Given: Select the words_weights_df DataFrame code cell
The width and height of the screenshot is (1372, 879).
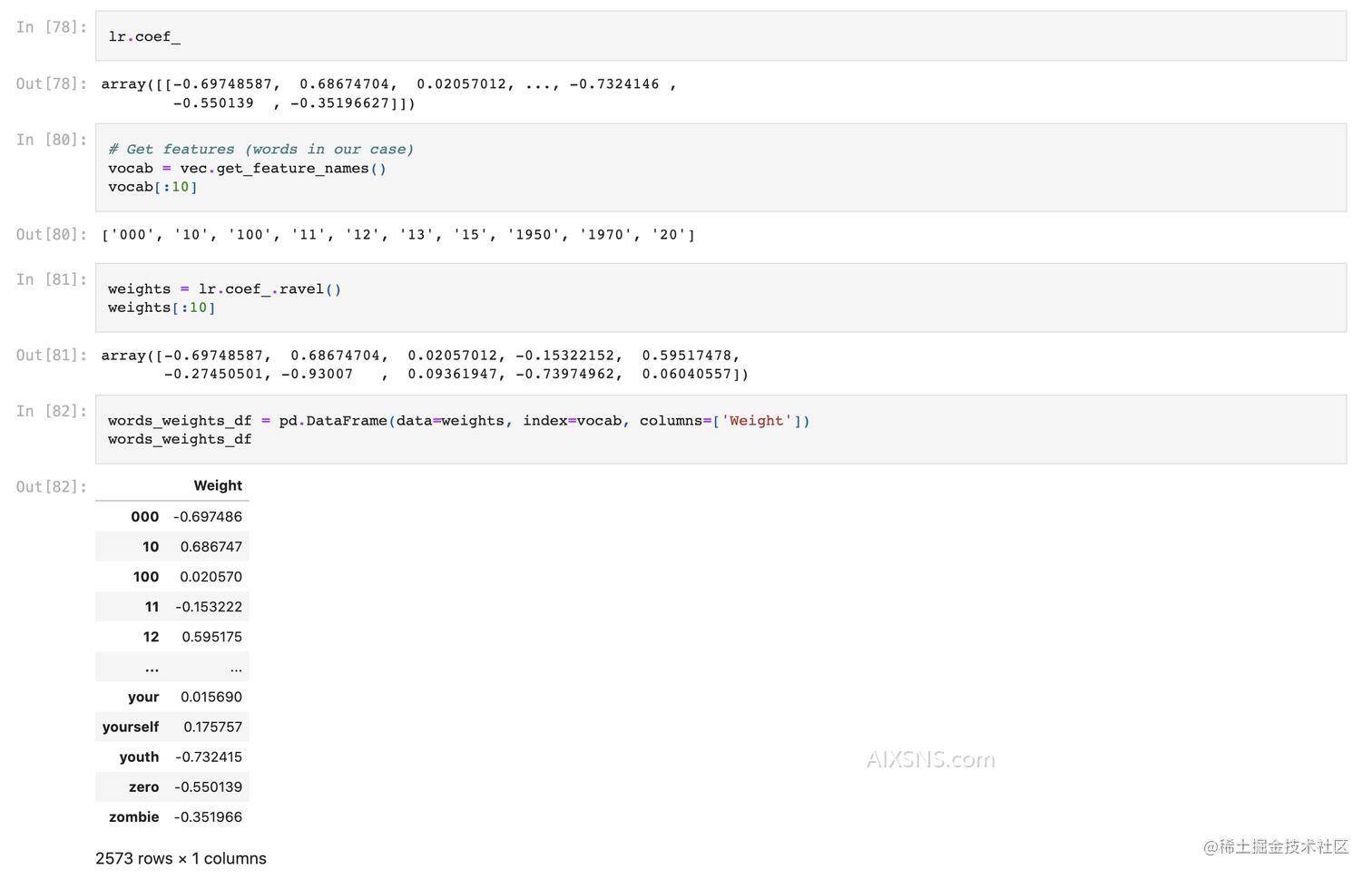Looking at the screenshot, I should [x=720, y=429].
